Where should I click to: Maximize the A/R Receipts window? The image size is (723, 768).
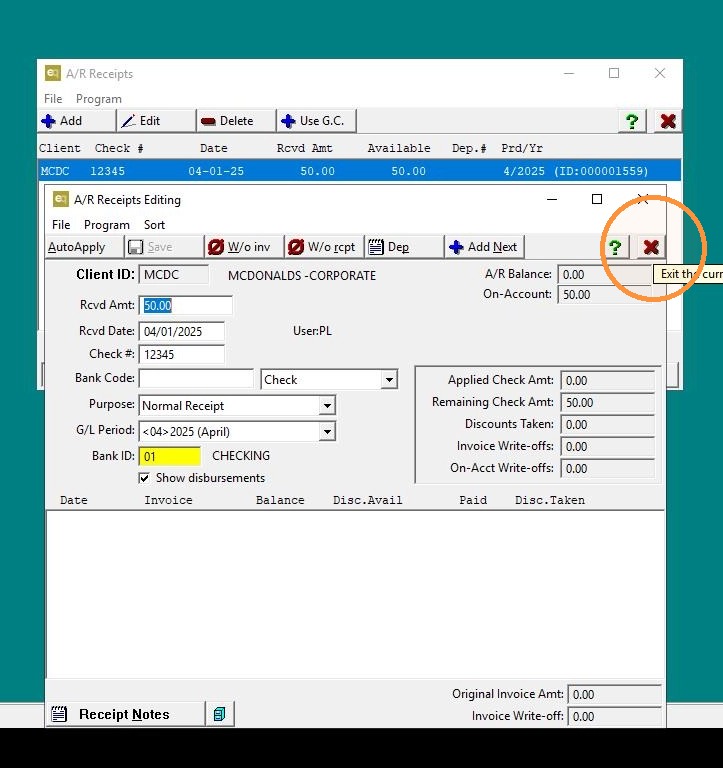tap(614, 73)
